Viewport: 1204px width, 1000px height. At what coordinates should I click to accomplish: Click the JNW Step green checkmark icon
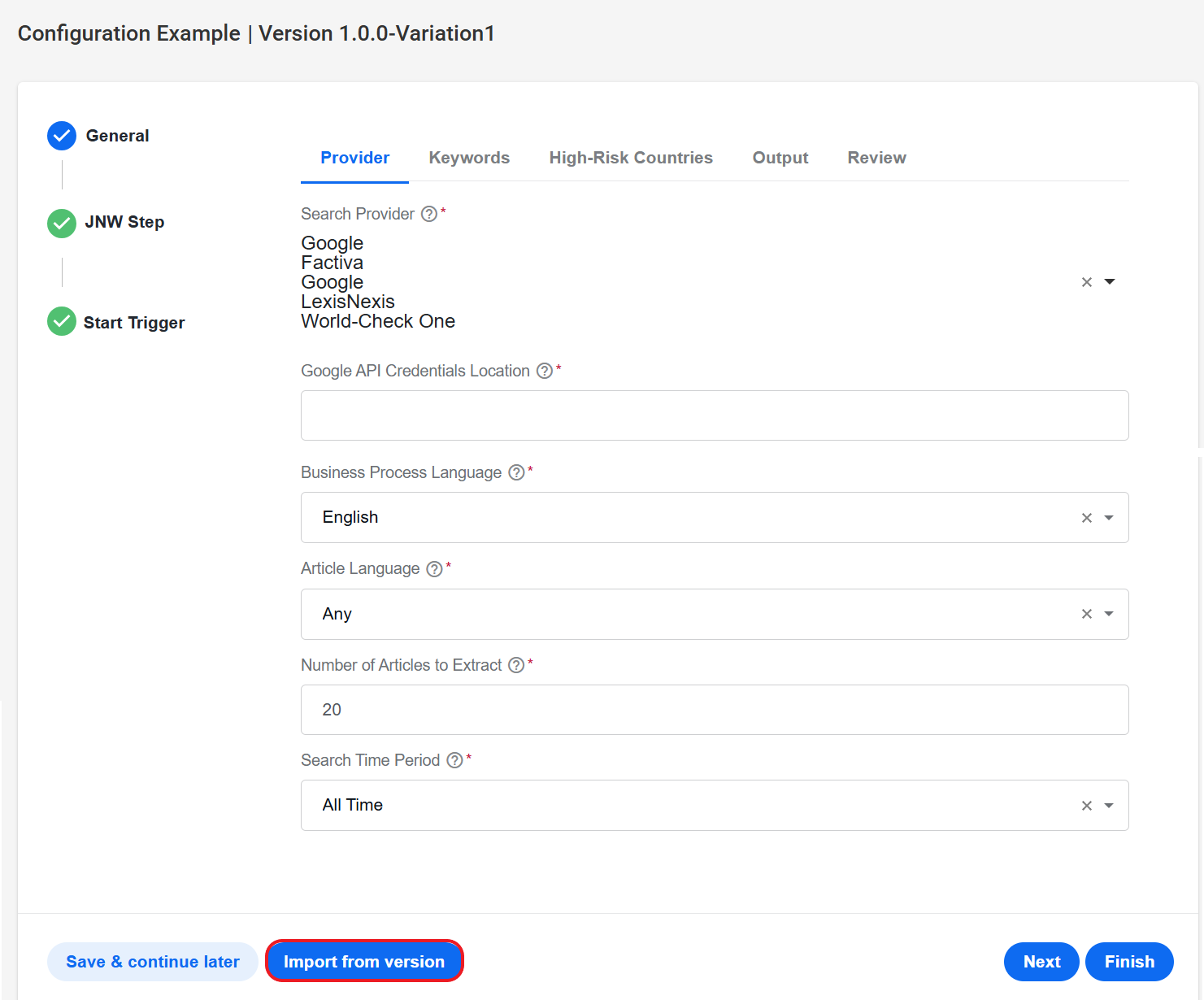pos(62,223)
